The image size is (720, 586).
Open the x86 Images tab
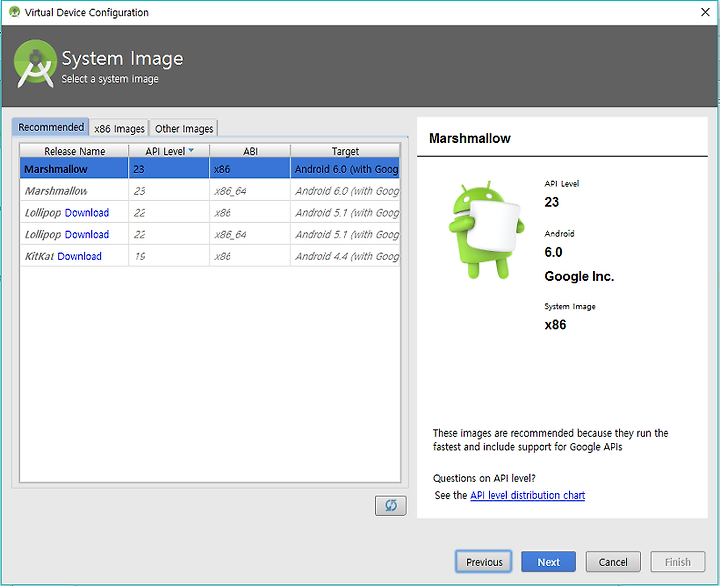(119, 129)
